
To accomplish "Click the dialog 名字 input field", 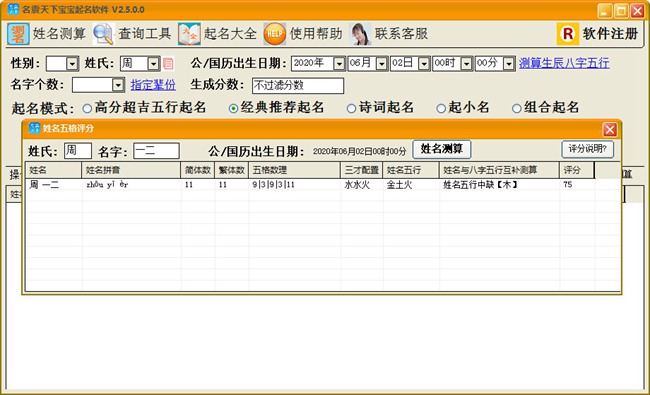I will point(156,150).
